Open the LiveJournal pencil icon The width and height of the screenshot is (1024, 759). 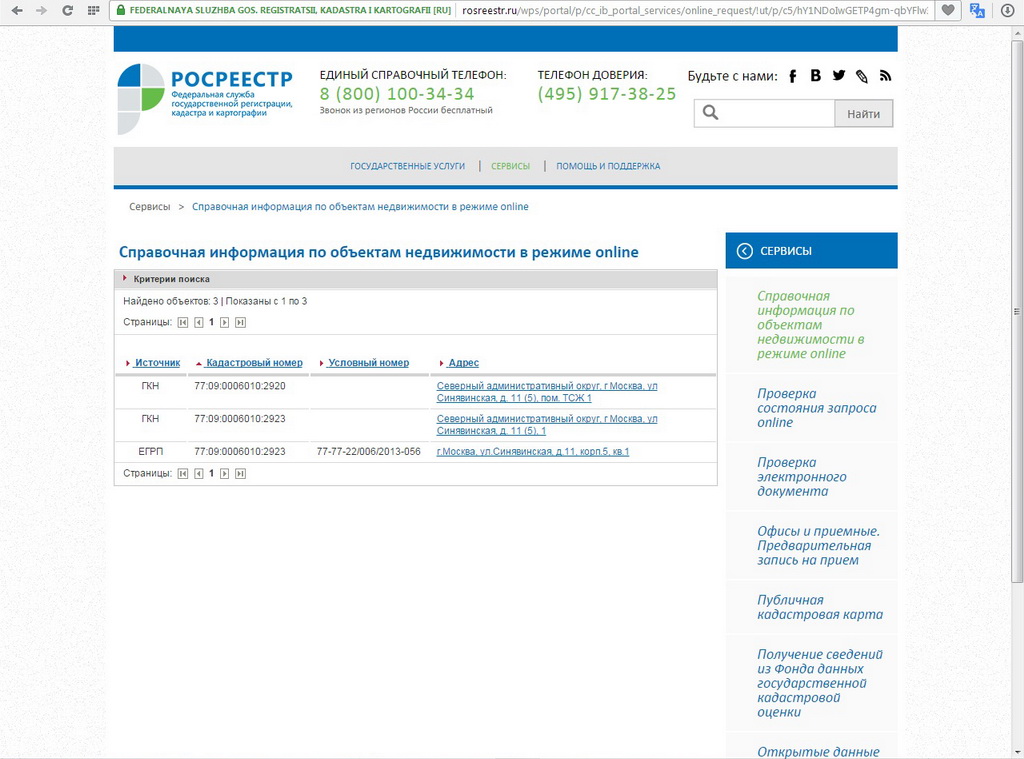pyautogui.click(x=862, y=76)
